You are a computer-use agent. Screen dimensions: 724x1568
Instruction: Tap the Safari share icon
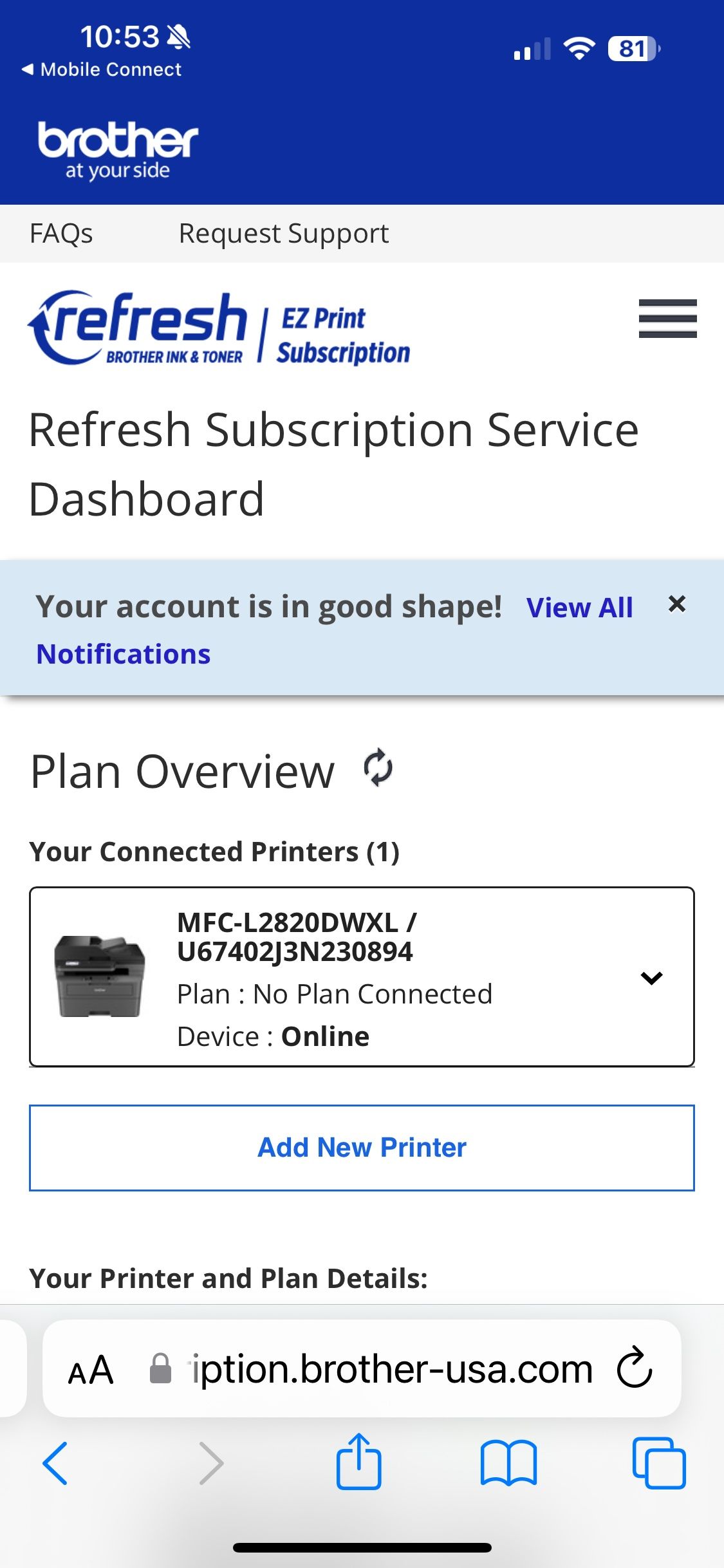point(359,1462)
